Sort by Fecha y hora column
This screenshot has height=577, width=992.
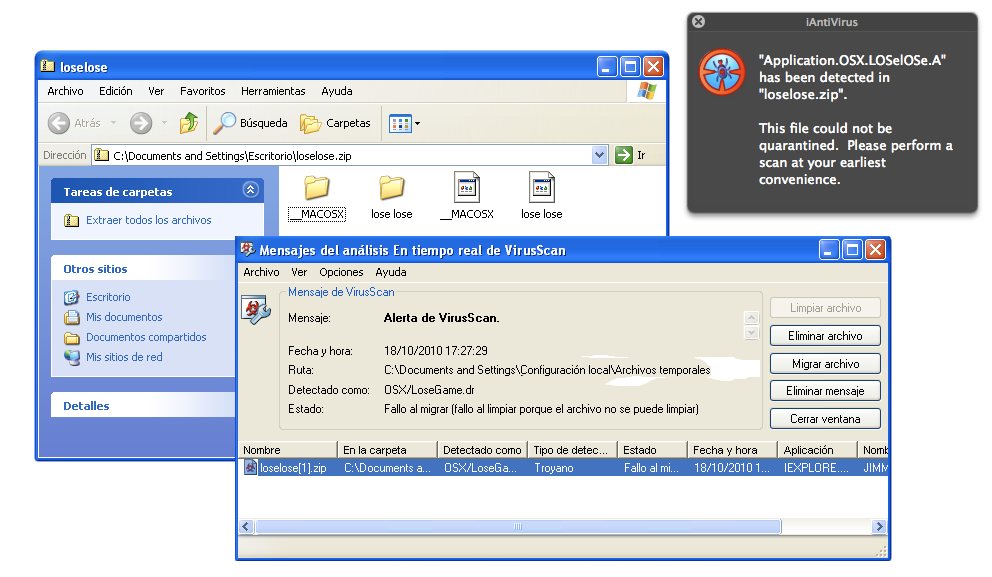(x=732, y=450)
